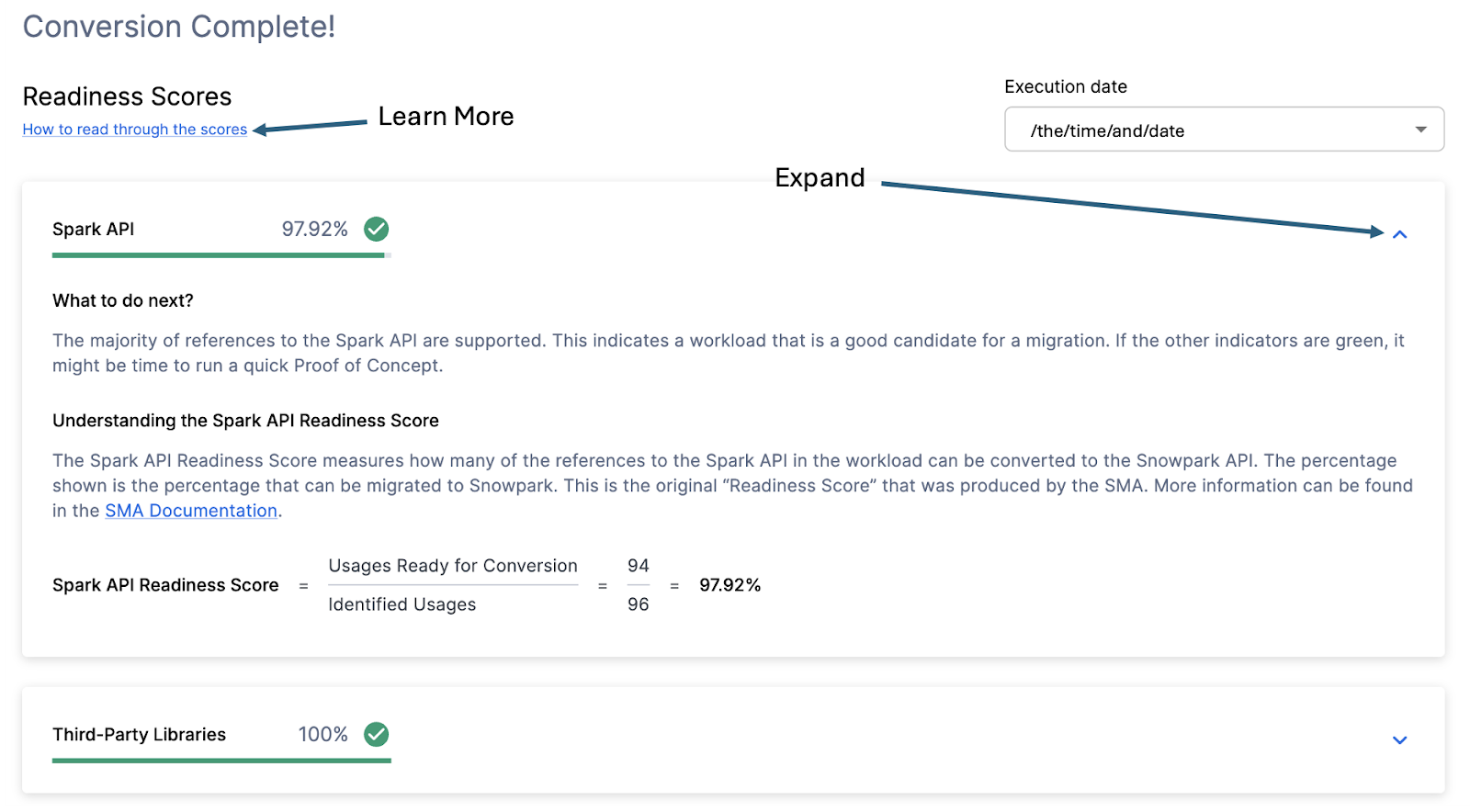Open the SMA Documentation link
Viewport: 1470px width, 812px height.
coord(190,510)
